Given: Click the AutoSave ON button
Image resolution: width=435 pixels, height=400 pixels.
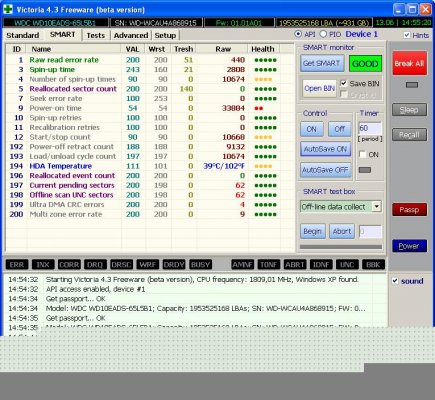Looking at the screenshot, I should tap(325, 149).
